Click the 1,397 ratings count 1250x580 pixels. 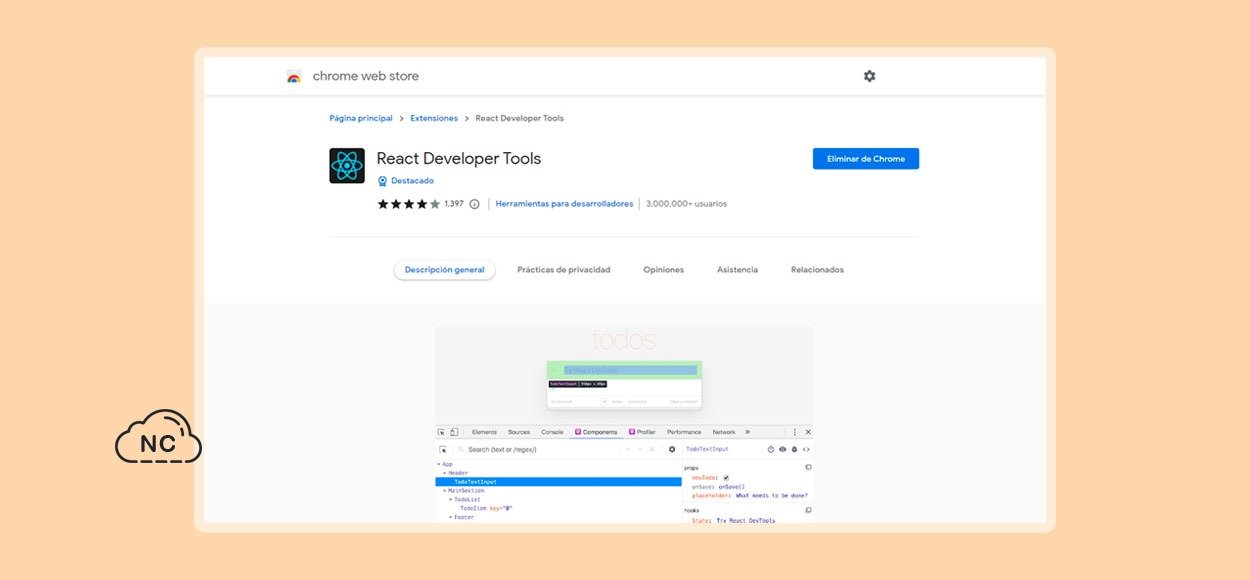tap(454, 204)
